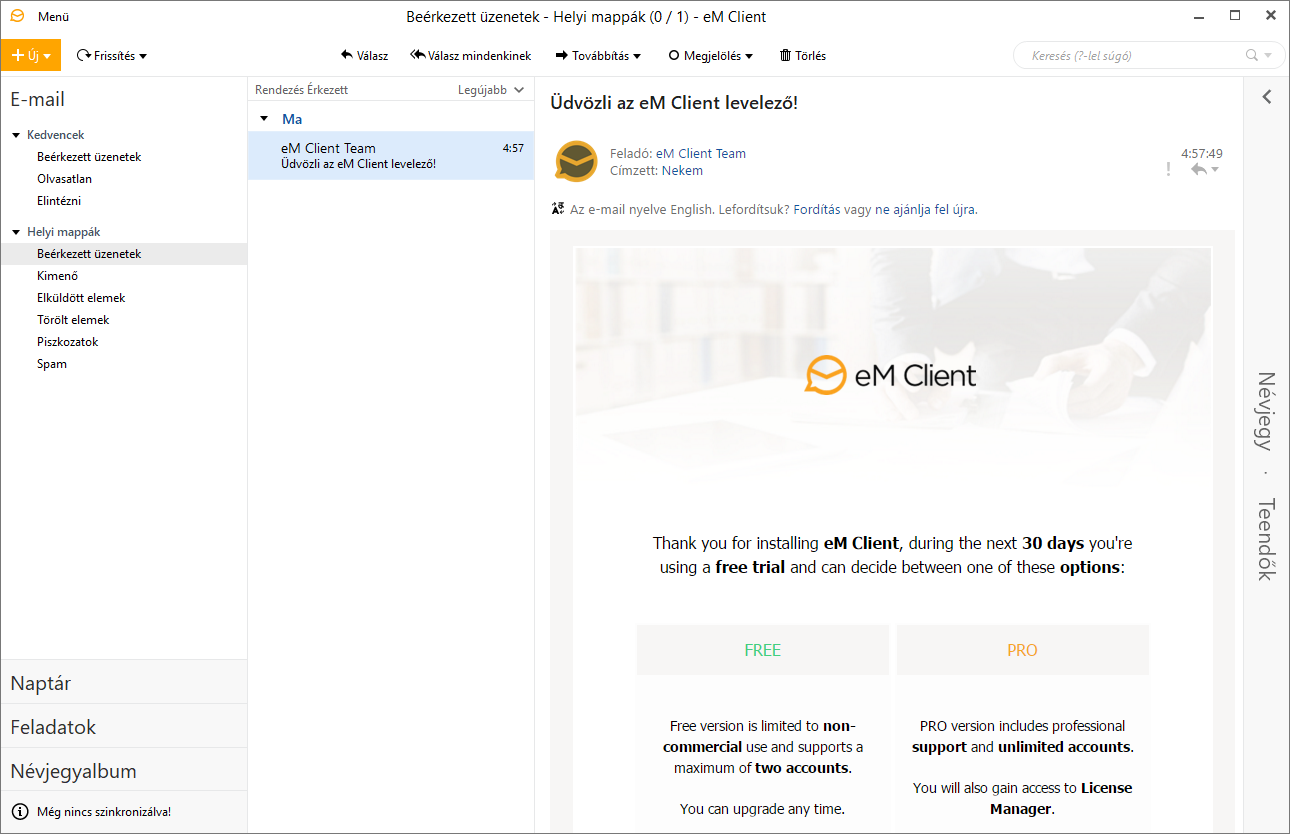Click the Válasz reply arrow icon
This screenshot has width=1290, height=834.
347,56
